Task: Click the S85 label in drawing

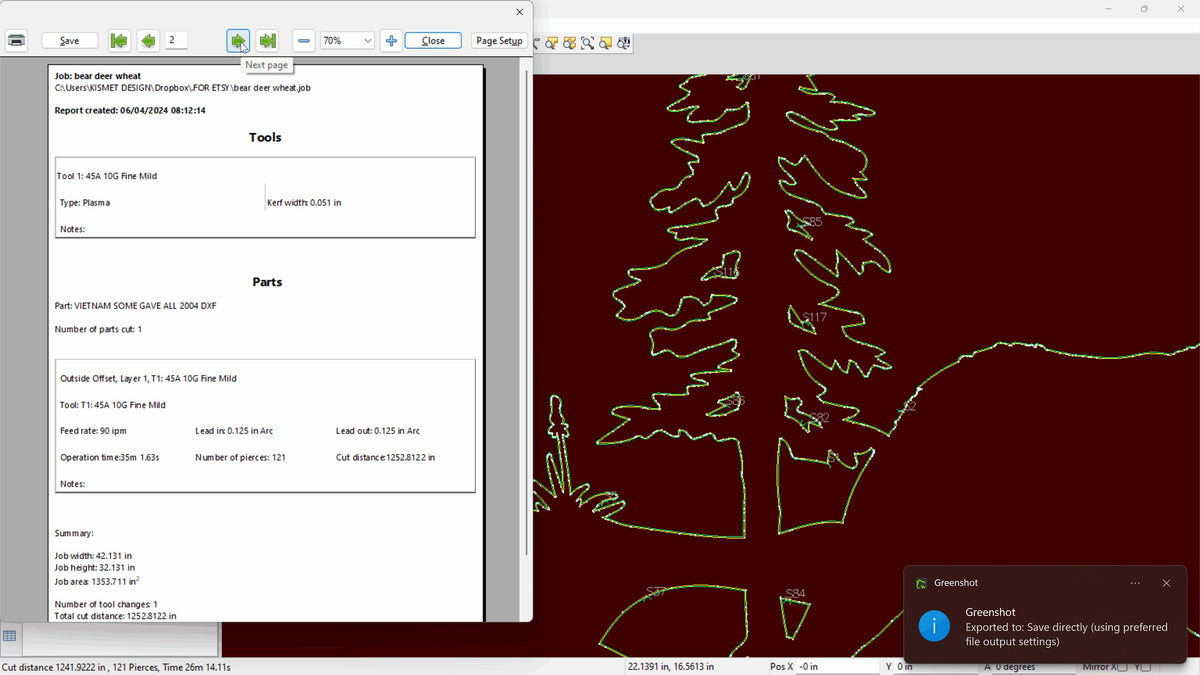Action: pos(812,222)
